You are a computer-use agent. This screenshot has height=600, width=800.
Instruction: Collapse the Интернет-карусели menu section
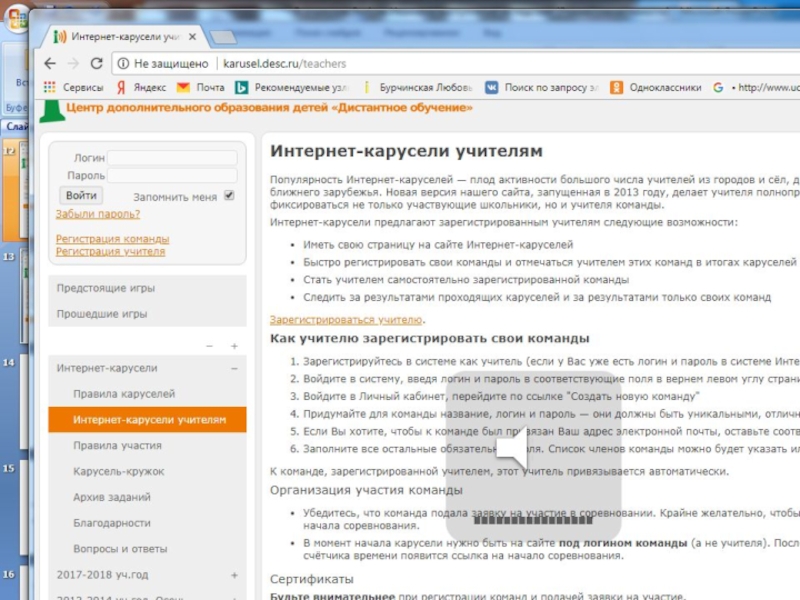pyautogui.click(x=234, y=368)
